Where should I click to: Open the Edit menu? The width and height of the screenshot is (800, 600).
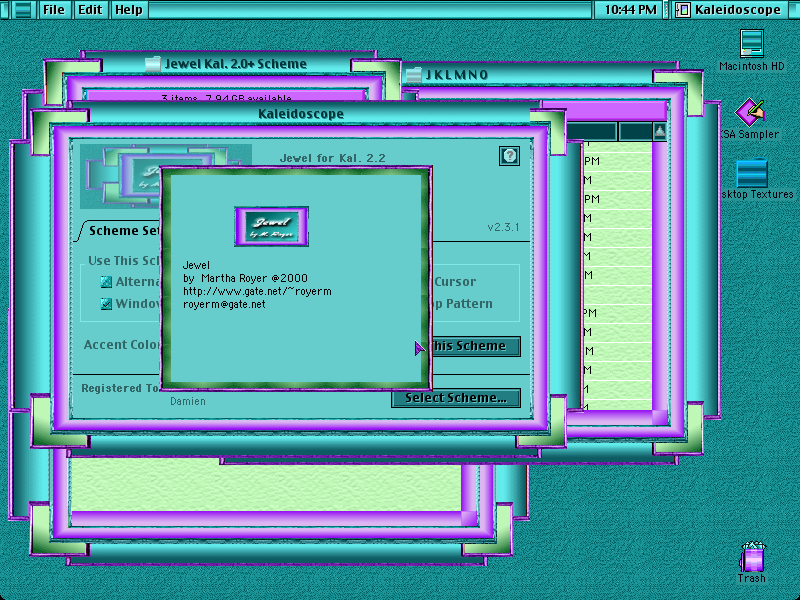(90, 10)
